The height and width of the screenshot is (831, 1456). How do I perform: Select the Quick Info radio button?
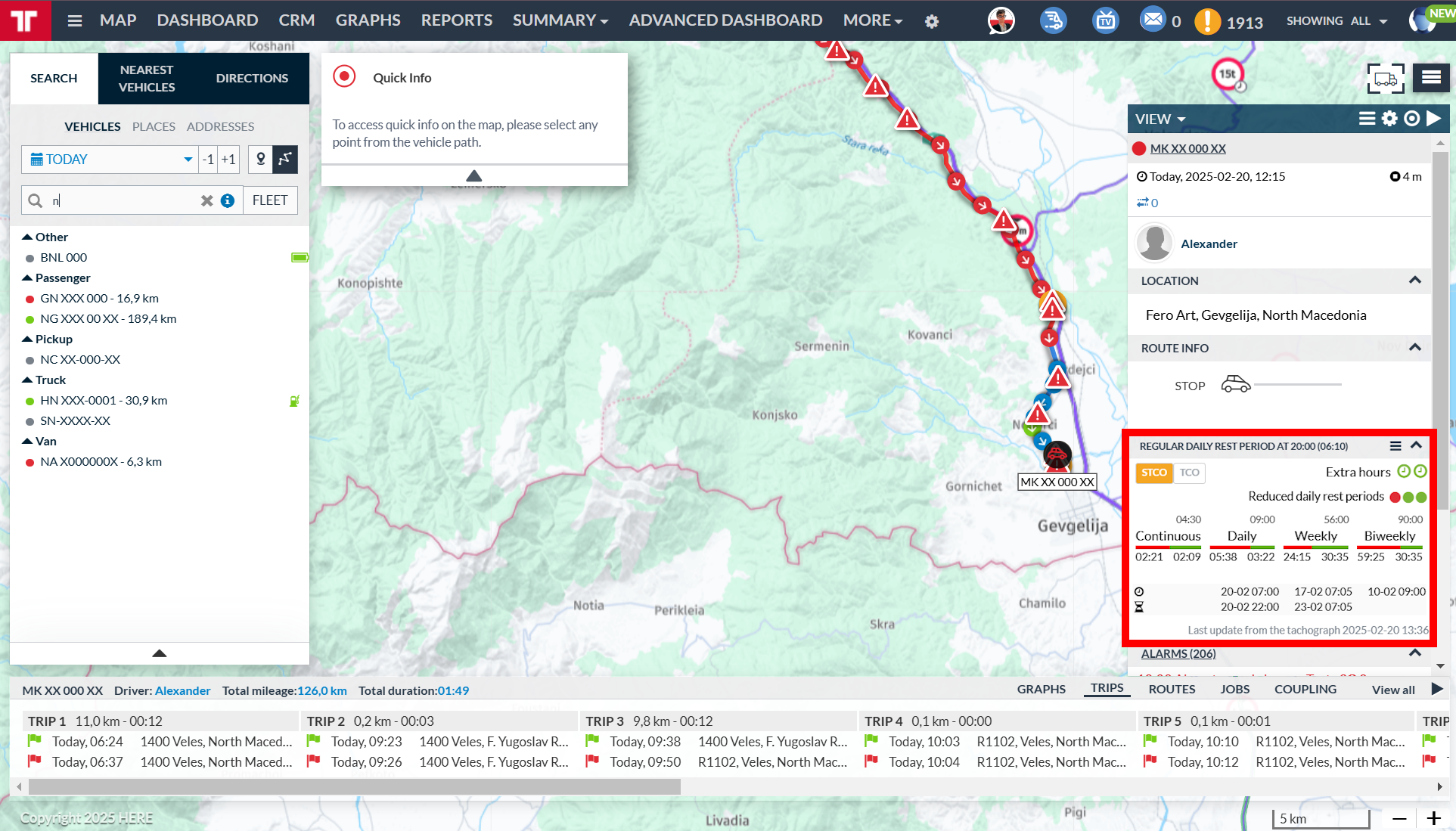[344, 77]
